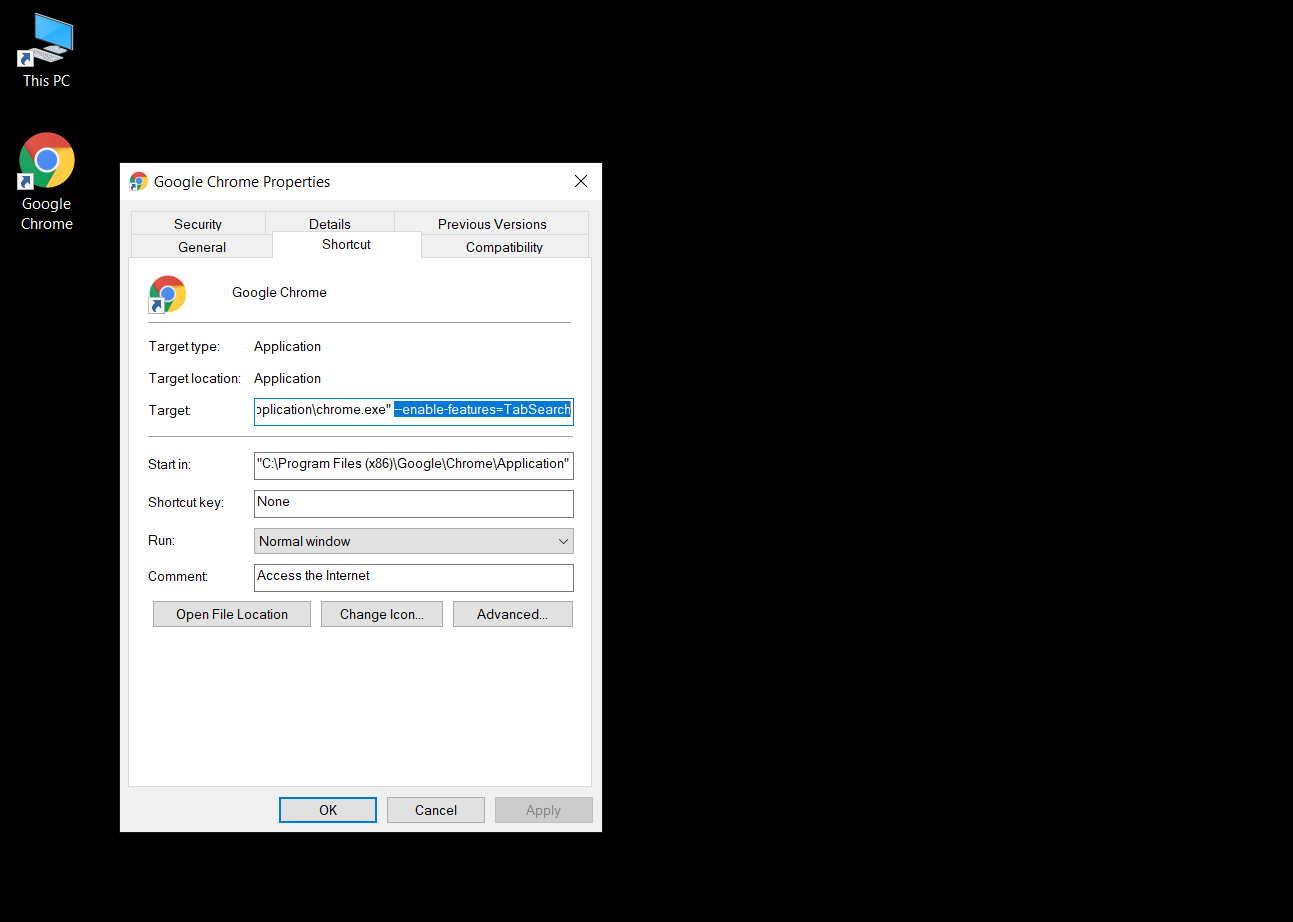The height and width of the screenshot is (922, 1293).
Task: Open This PC from the desktop
Action: (46, 40)
